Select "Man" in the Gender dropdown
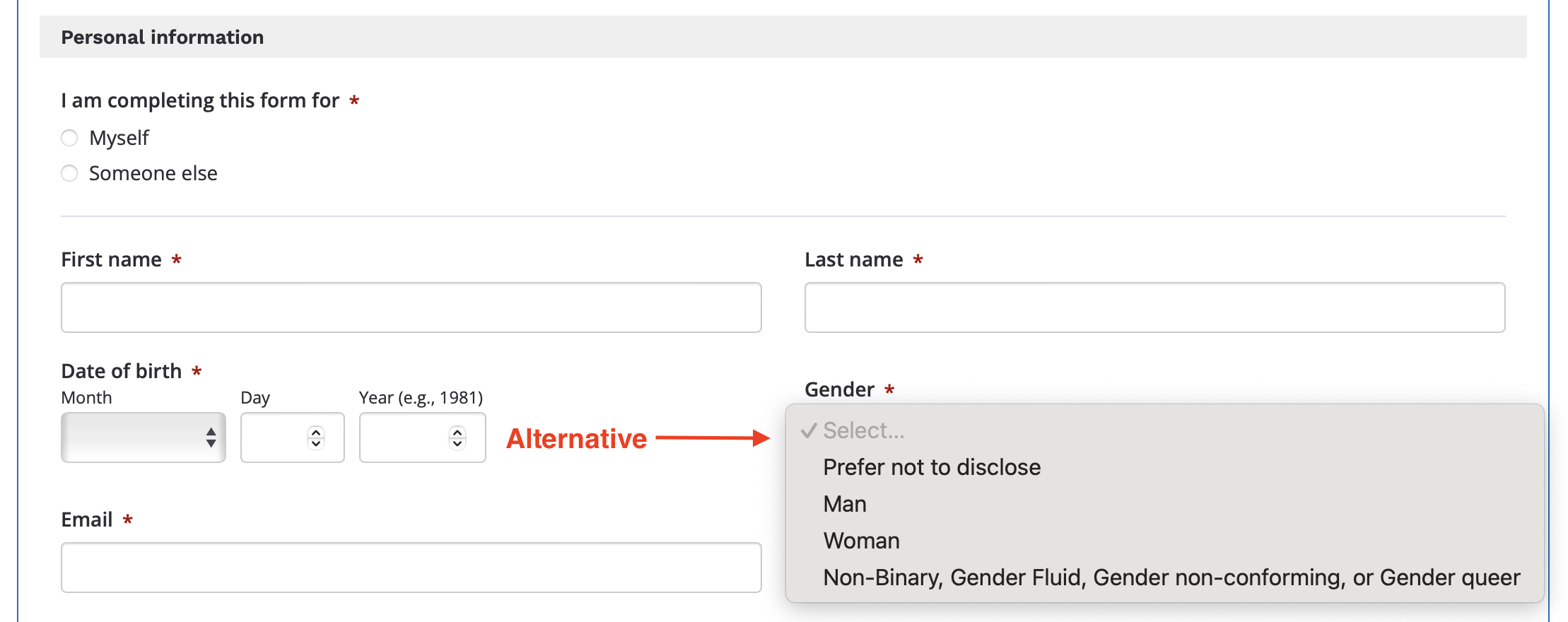The image size is (1568, 622). (845, 504)
